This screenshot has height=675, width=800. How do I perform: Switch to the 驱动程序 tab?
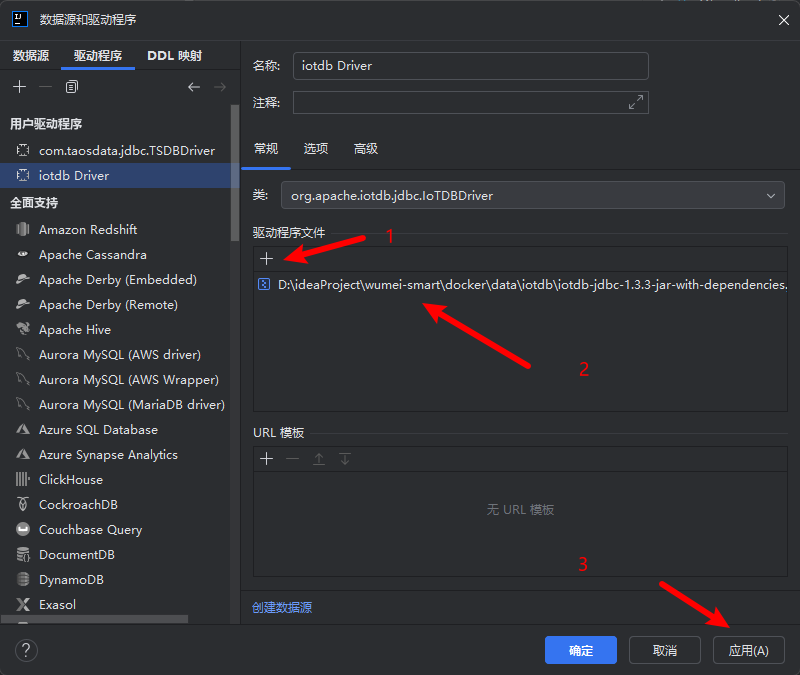point(97,56)
